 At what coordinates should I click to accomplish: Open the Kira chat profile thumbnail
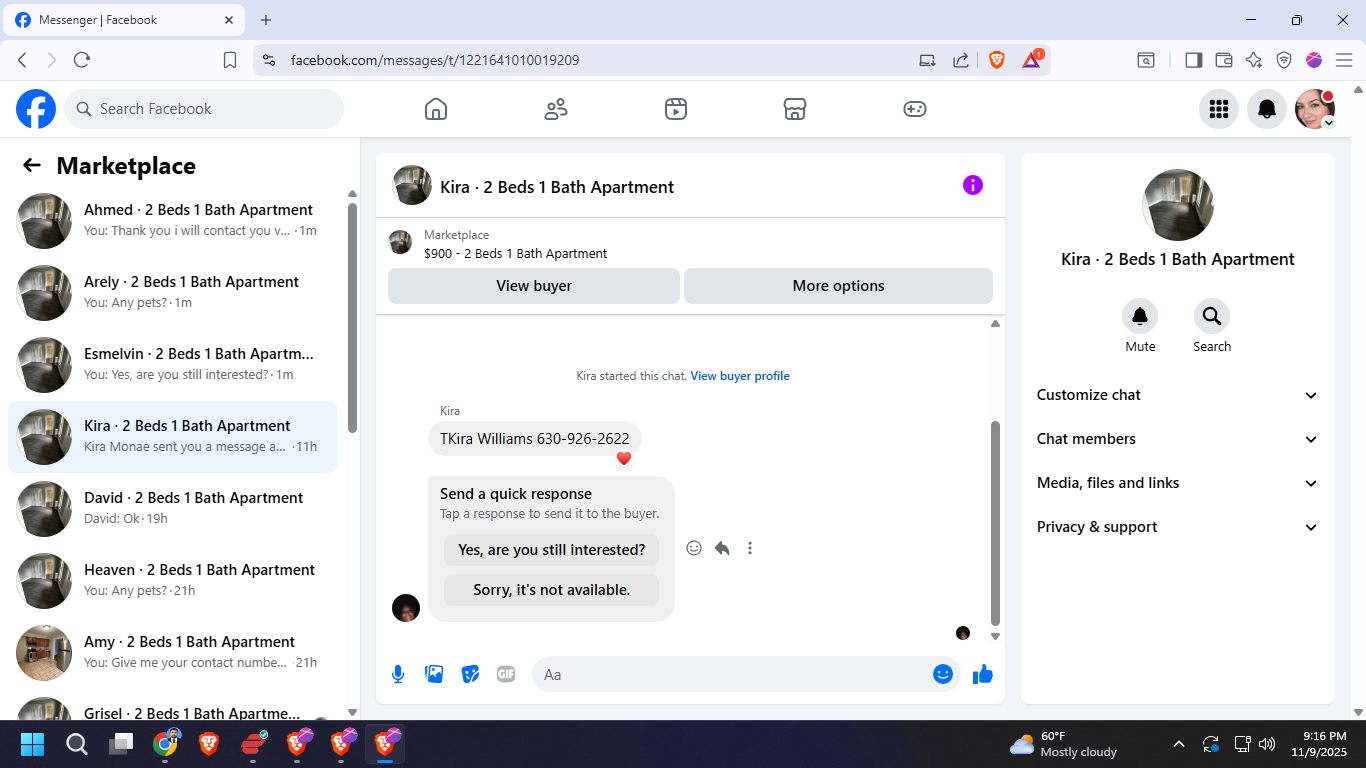[412, 185]
